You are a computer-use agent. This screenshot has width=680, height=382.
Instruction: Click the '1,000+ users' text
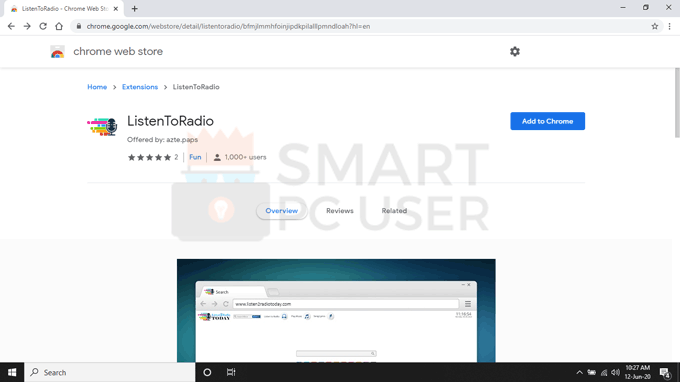pyautogui.click(x=245, y=157)
